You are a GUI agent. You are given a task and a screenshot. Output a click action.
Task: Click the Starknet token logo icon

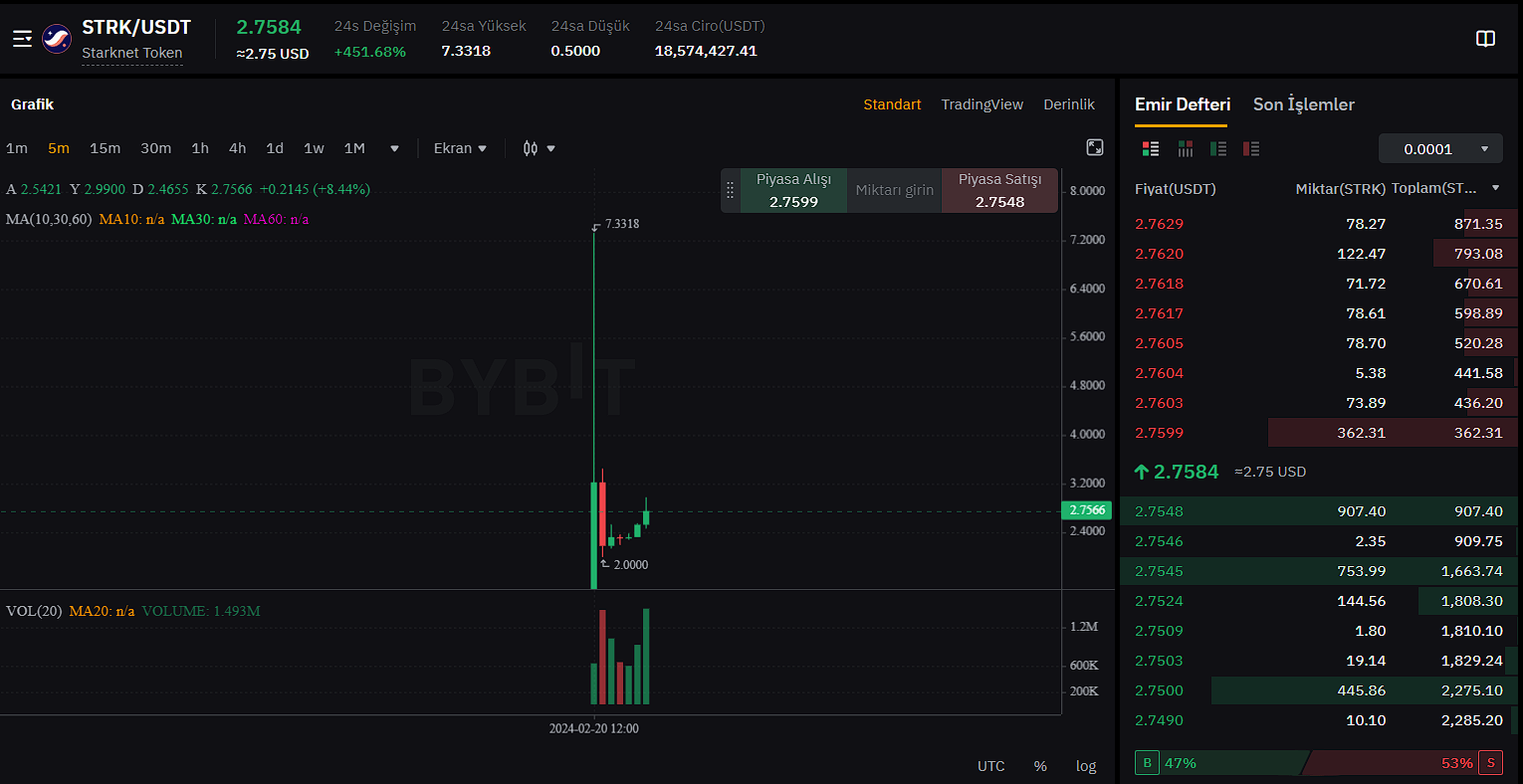[57, 39]
